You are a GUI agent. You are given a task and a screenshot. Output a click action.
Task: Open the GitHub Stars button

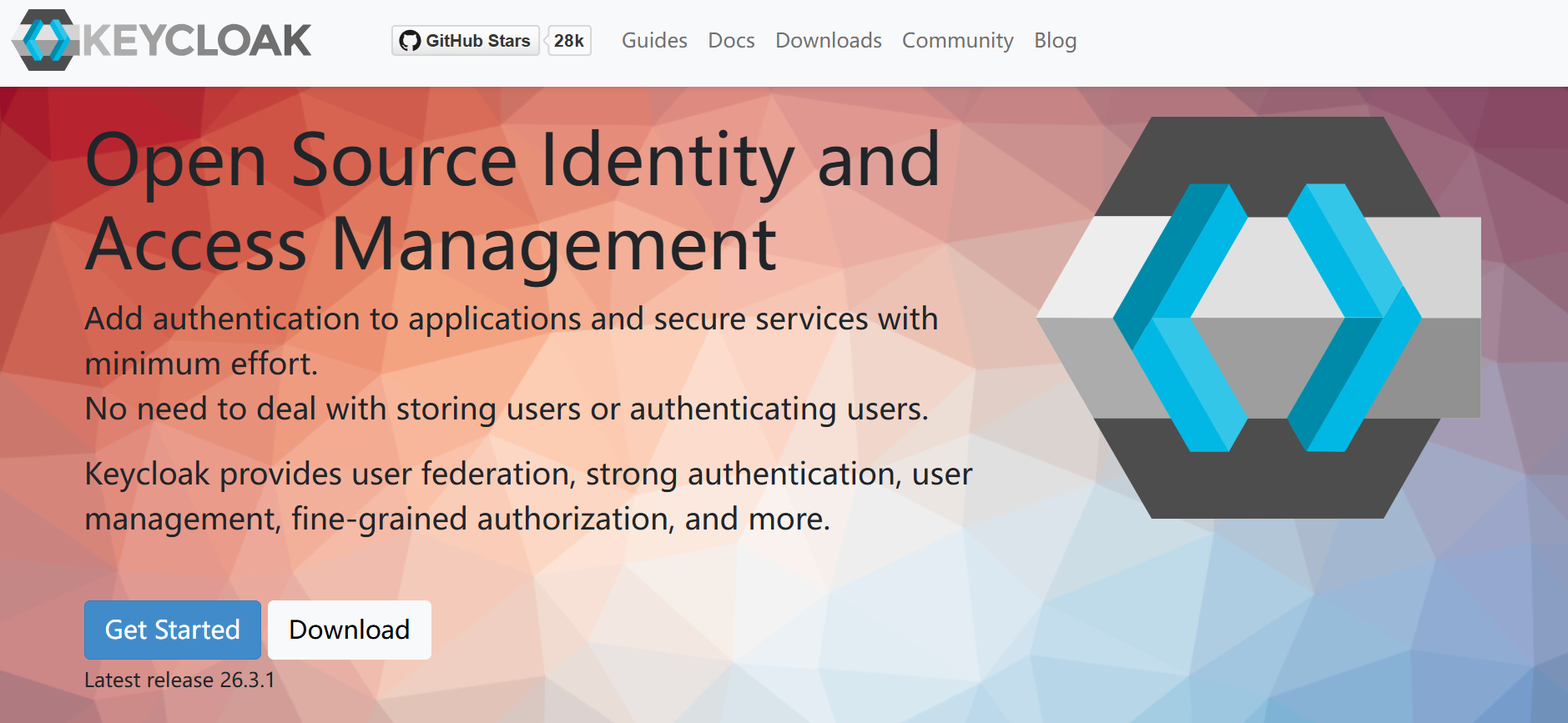click(x=466, y=41)
